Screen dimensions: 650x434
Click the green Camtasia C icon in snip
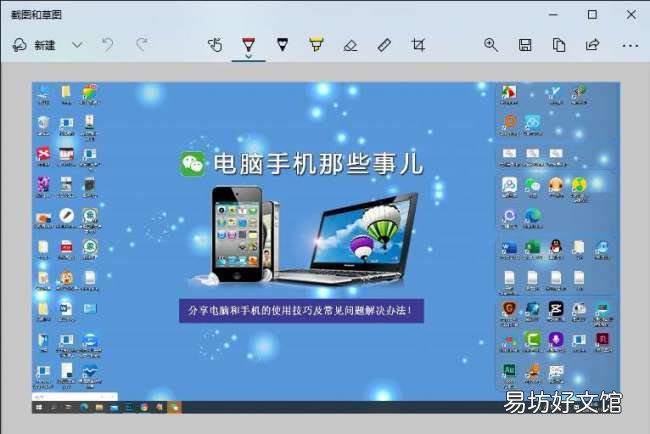532,339
